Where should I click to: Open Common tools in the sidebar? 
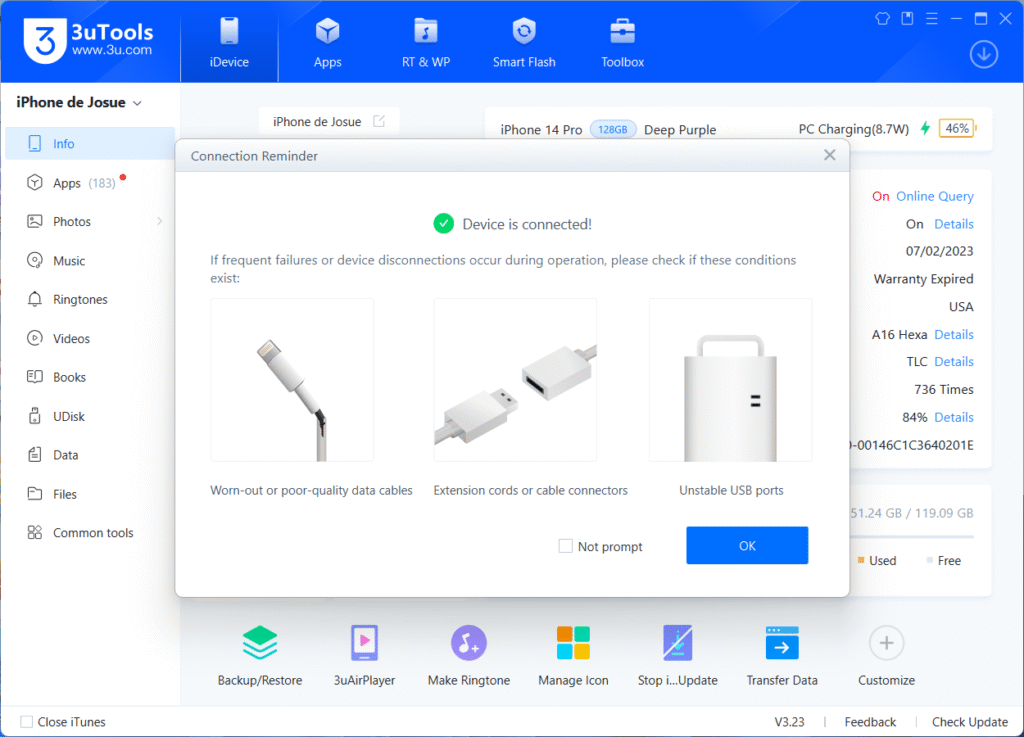(x=90, y=532)
